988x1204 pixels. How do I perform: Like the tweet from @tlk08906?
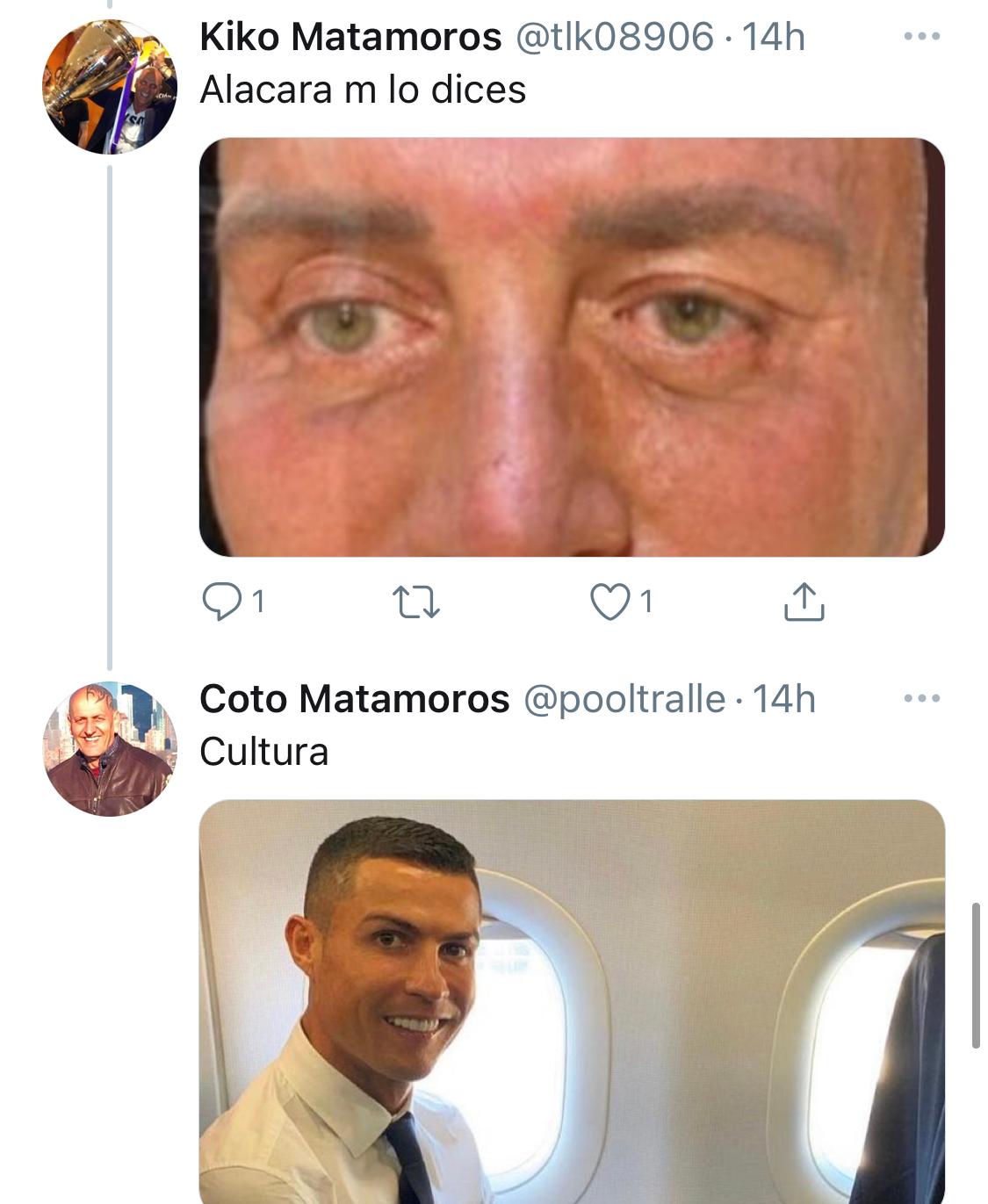tap(609, 602)
